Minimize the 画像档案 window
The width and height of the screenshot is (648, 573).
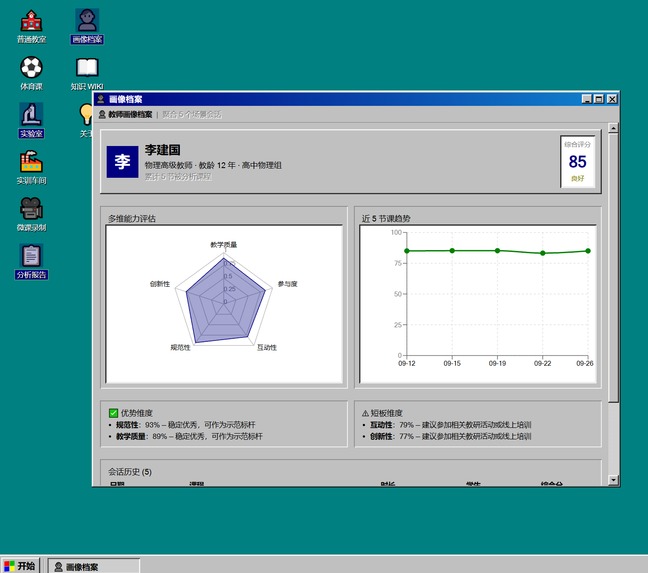click(x=586, y=99)
